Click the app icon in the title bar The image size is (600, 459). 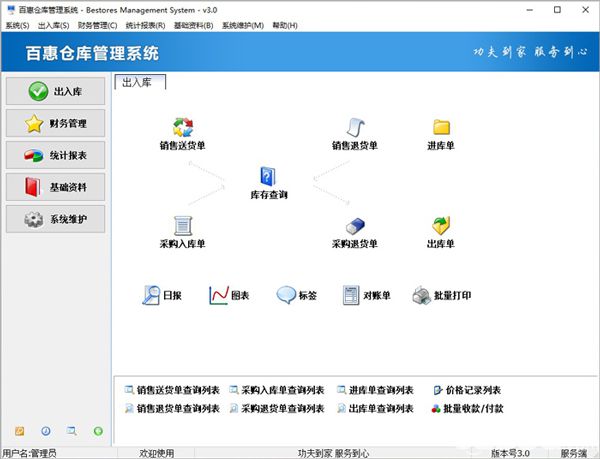(11, 10)
